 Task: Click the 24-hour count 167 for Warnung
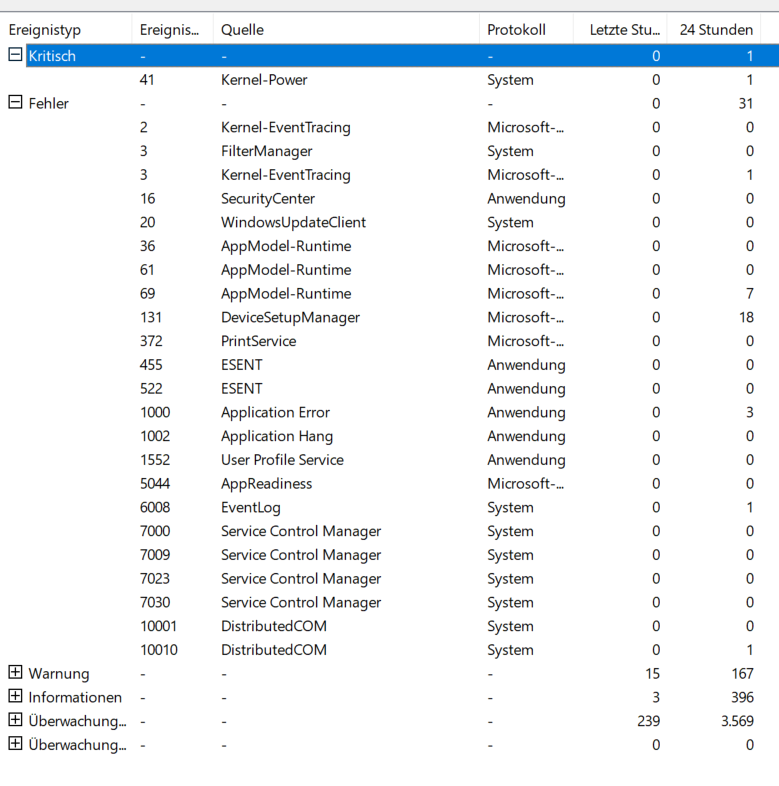(x=742, y=673)
